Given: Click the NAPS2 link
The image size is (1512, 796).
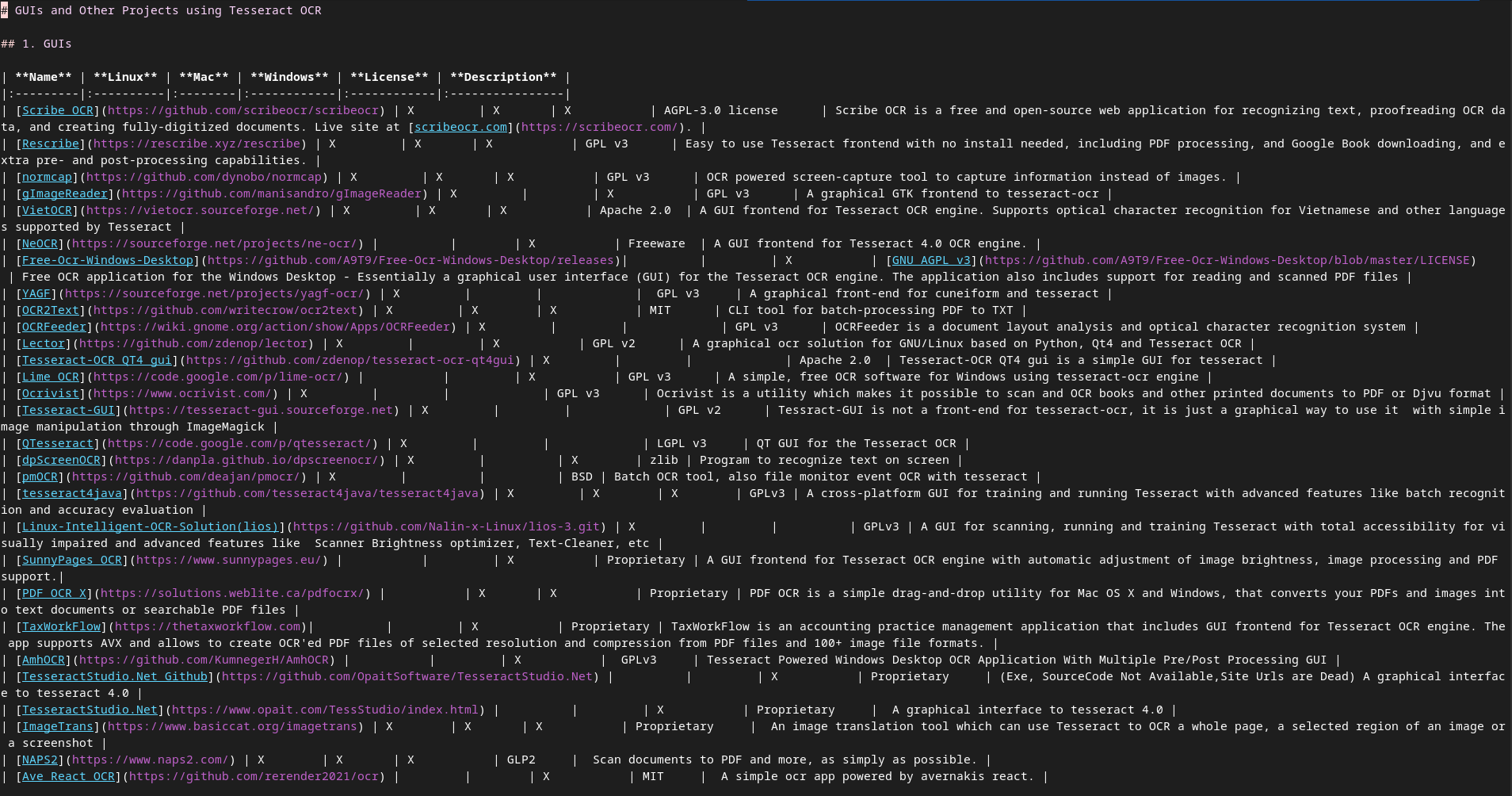Looking at the screenshot, I should click(x=40, y=760).
